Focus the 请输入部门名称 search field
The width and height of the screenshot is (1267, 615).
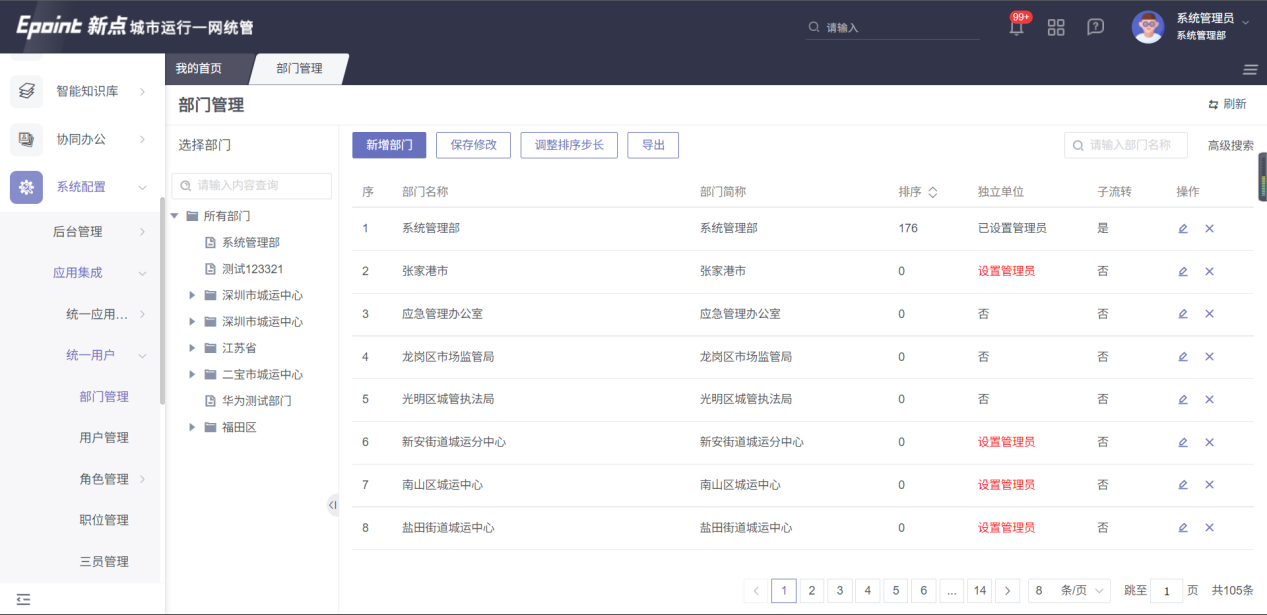(x=1125, y=145)
